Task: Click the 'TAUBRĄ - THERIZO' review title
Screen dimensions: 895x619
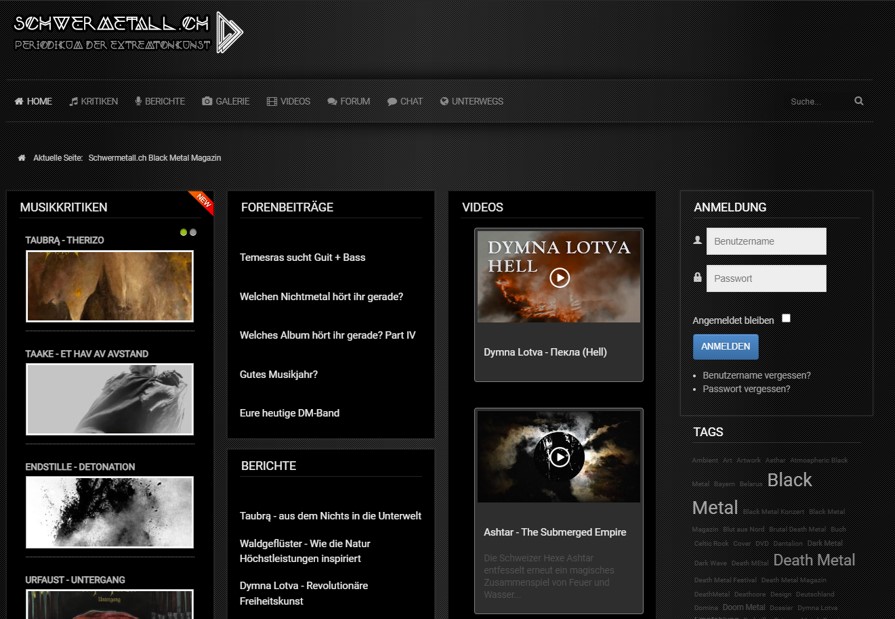Action: [64, 240]
